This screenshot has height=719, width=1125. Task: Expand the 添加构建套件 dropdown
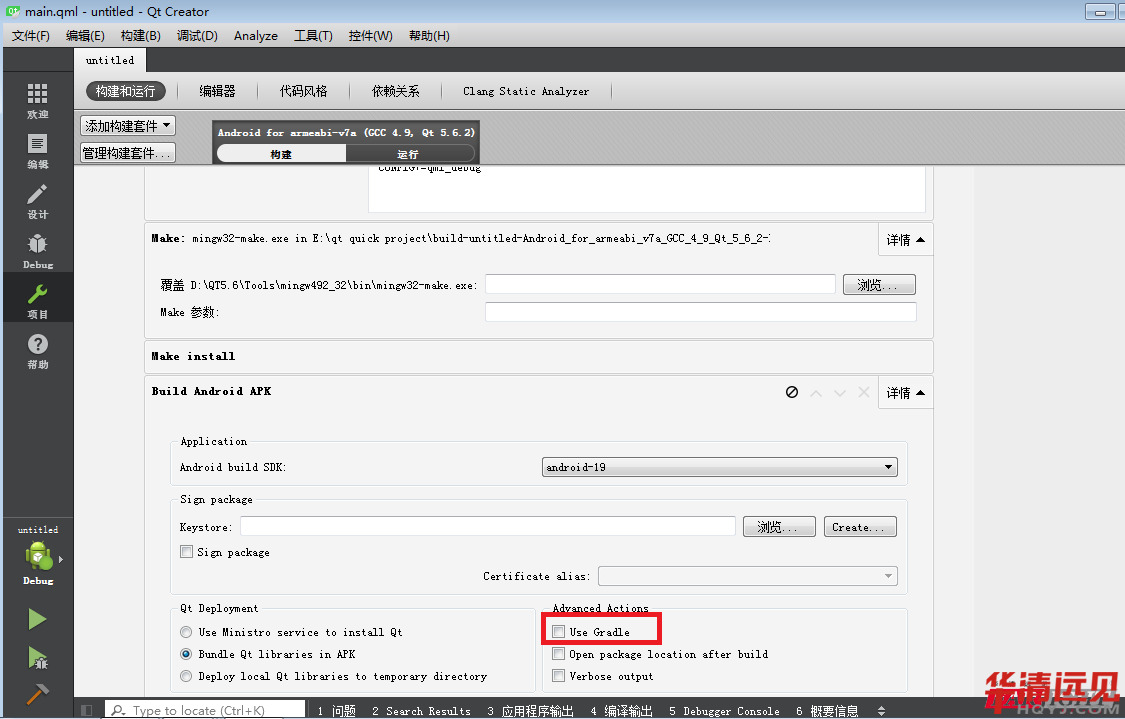[128, 126]
